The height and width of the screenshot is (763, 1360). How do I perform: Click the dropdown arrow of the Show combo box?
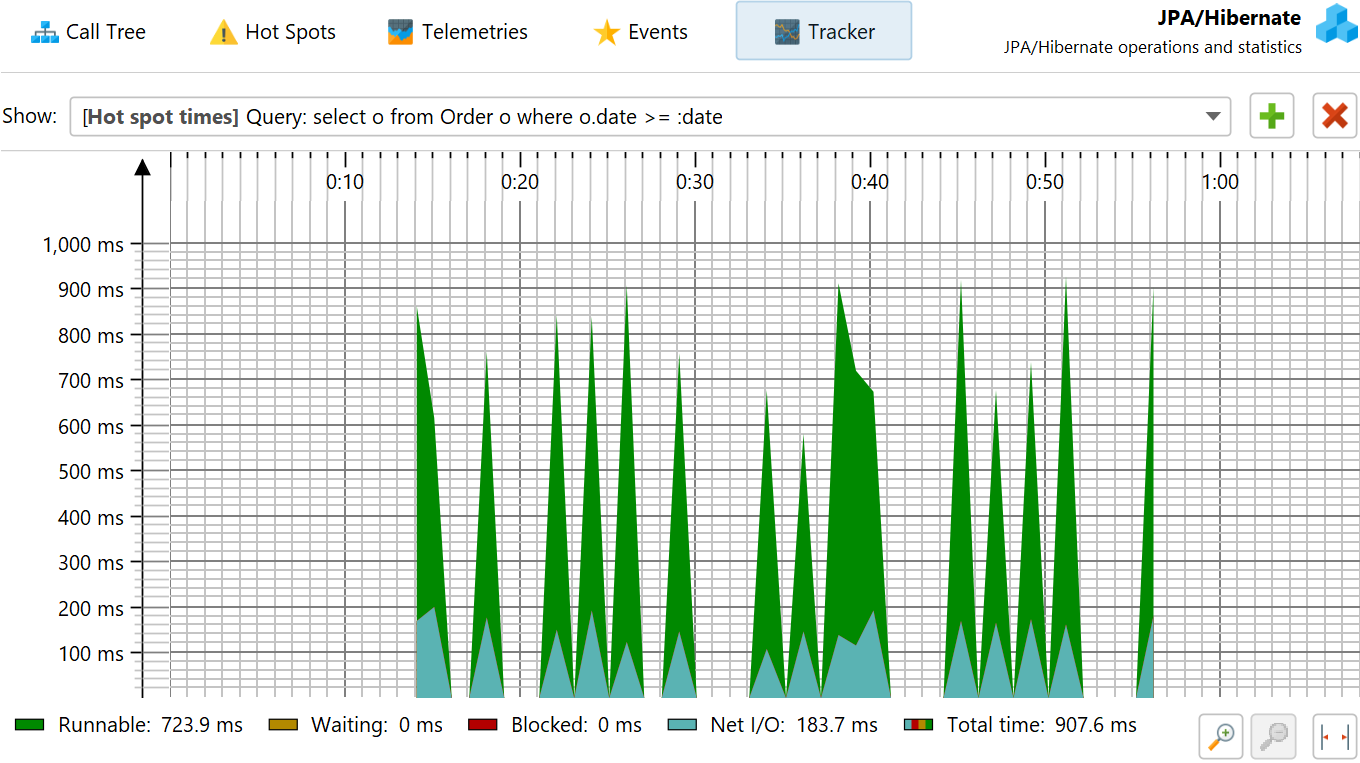[x=1213, y=117]
